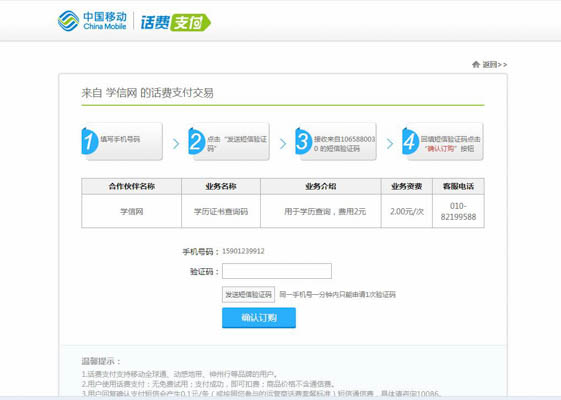This screenshot has height=400, width=561.
Task: Click the home icon beside 返回
Action: [x=476, y=64]
